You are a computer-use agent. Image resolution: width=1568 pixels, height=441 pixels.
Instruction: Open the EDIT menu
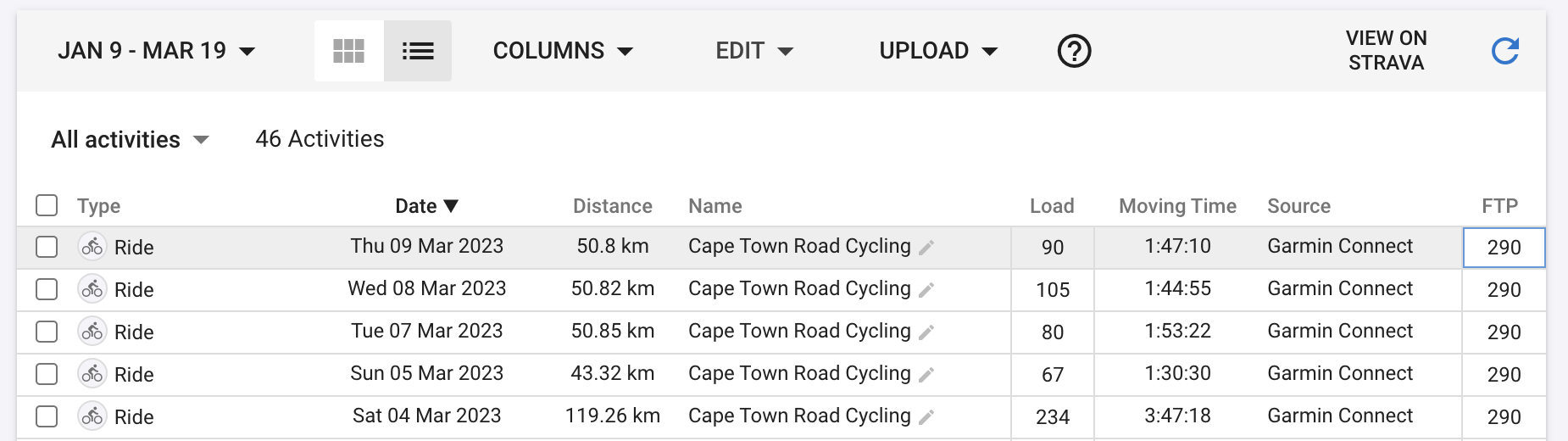[754, 51]
